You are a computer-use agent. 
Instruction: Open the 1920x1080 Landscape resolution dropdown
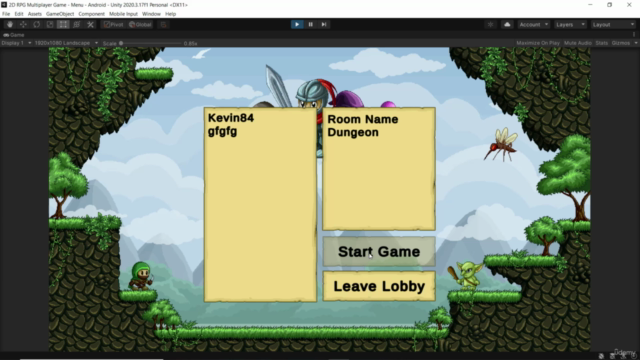pos(66,43)
